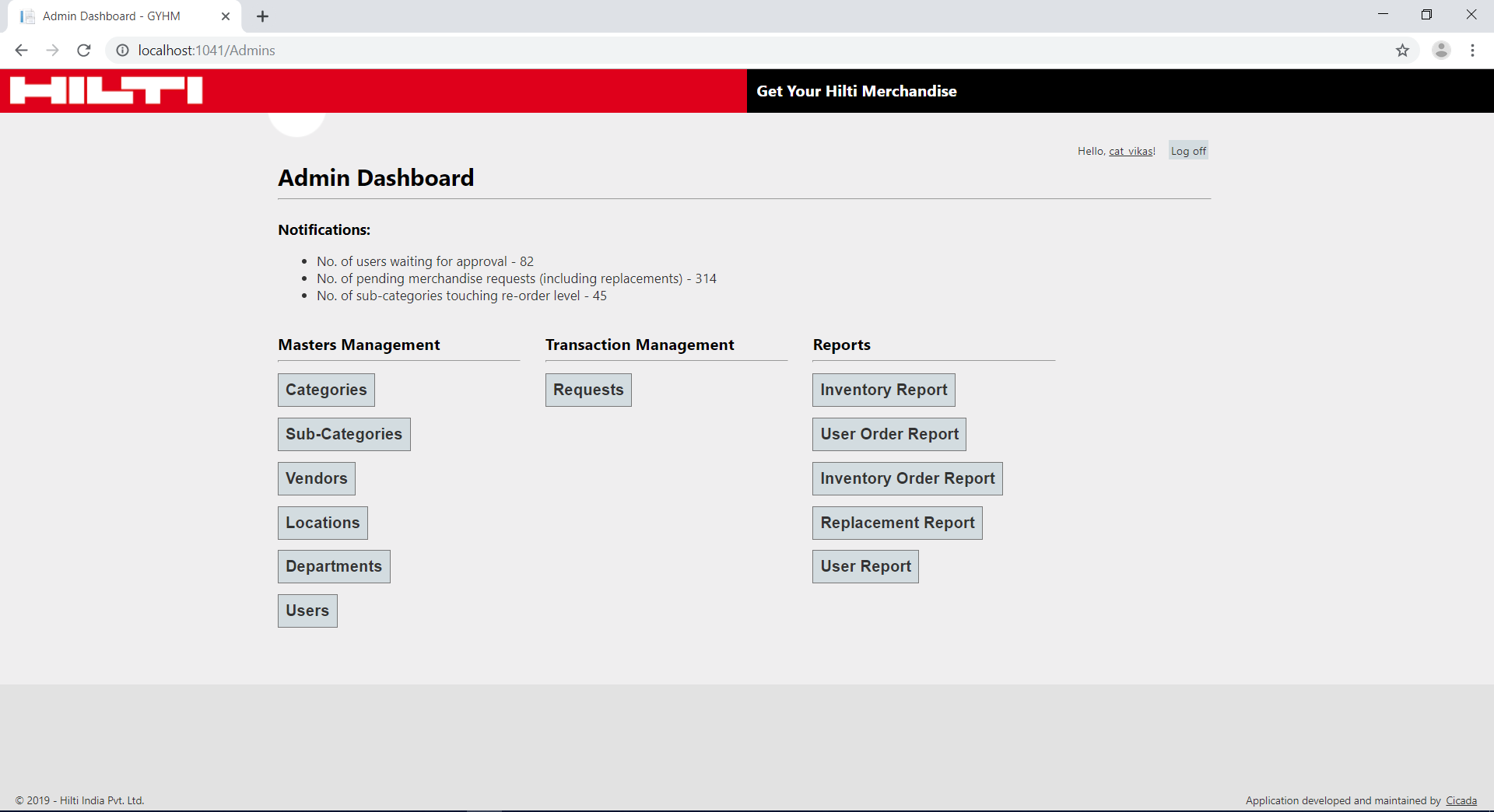The height and width of the screenshot is (812, 1494).
Task: Click the 2019 Hilti India copyright text
Action: coord(80,800)
